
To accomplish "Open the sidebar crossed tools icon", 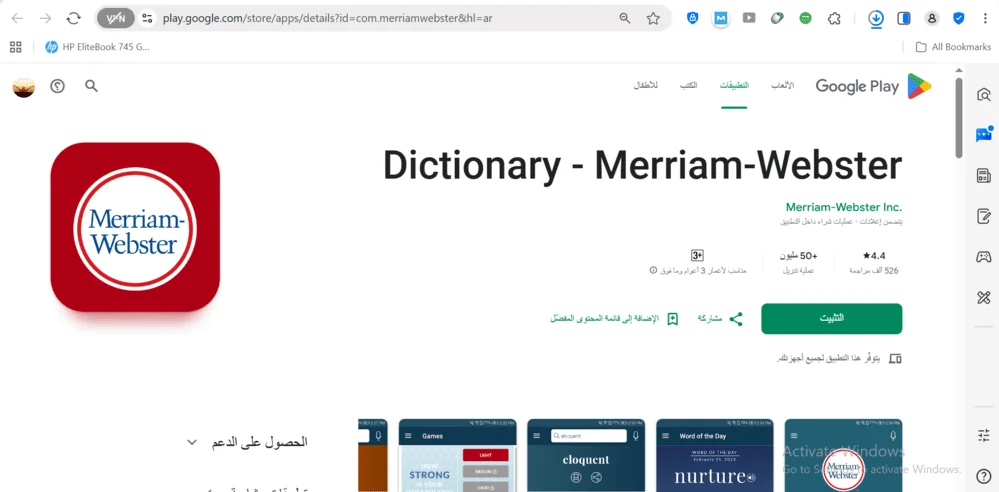I will pos(984,297).
